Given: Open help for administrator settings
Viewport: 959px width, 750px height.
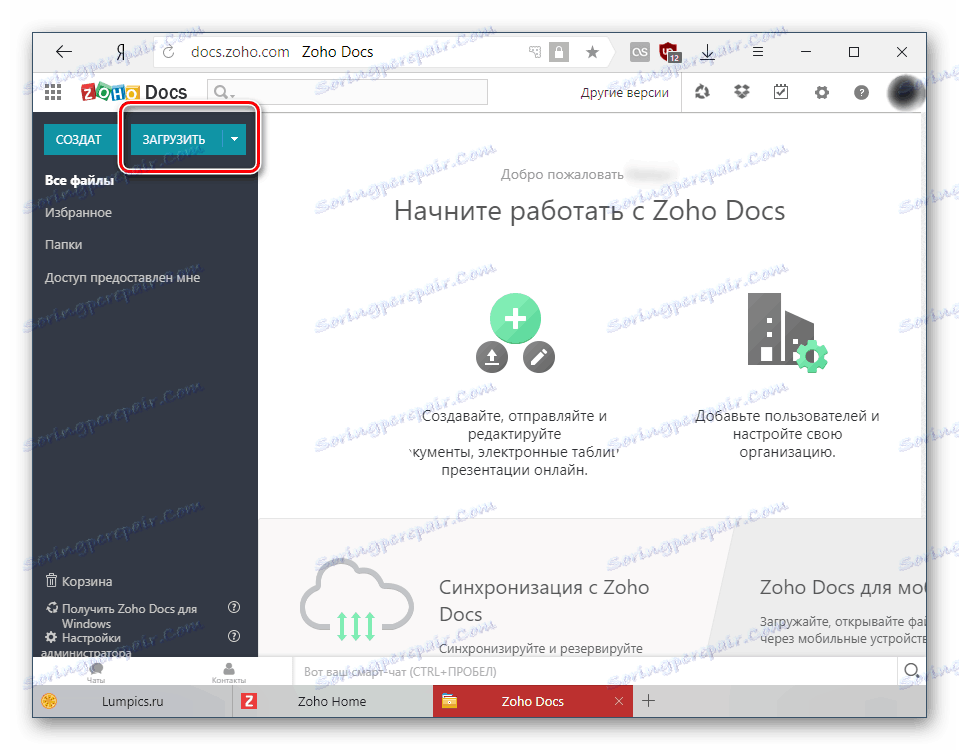Looking at the screenshot, I should 234,636.
